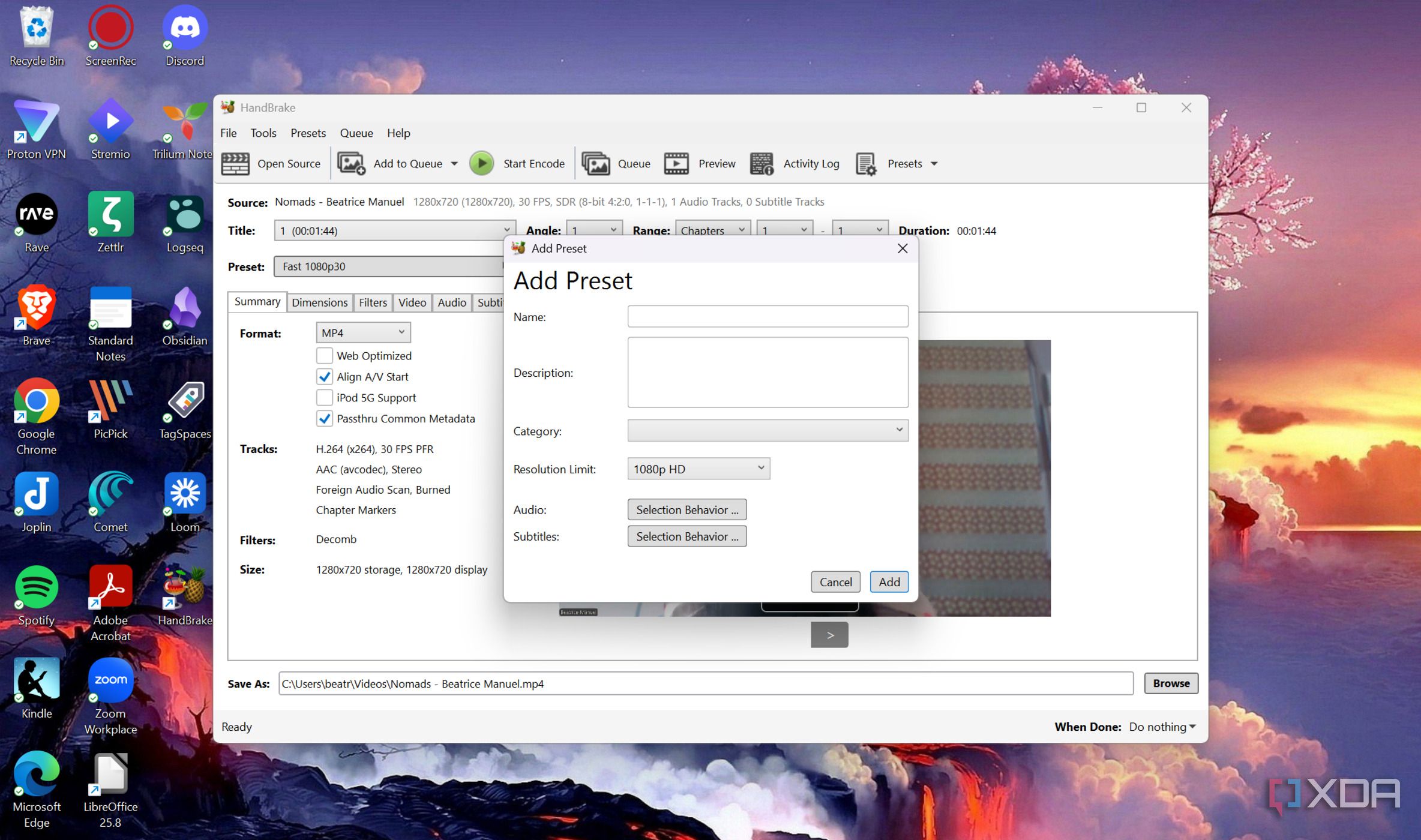
Task: Open Source via the clapperboard icon
Action: (x=235, y=163)
